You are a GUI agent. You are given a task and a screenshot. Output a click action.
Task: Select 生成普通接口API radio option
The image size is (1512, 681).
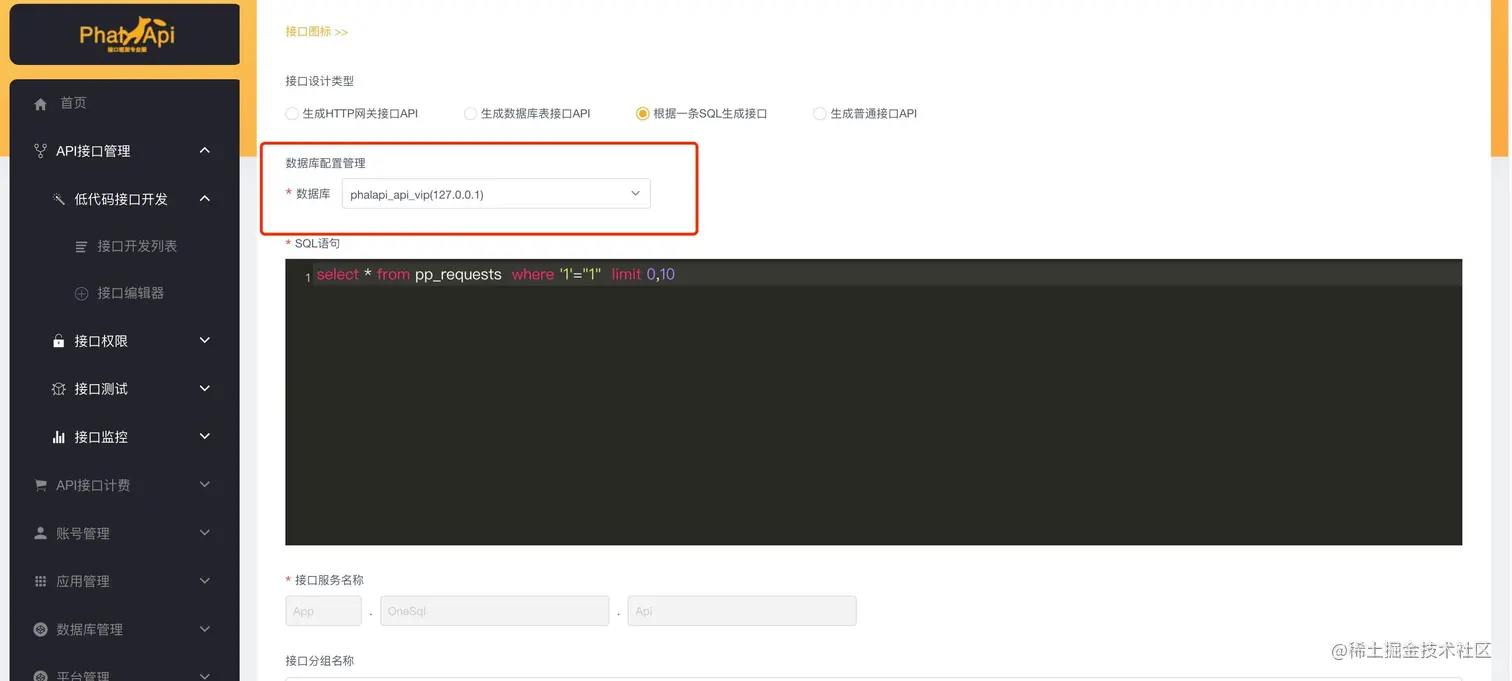tap(820, 114)
